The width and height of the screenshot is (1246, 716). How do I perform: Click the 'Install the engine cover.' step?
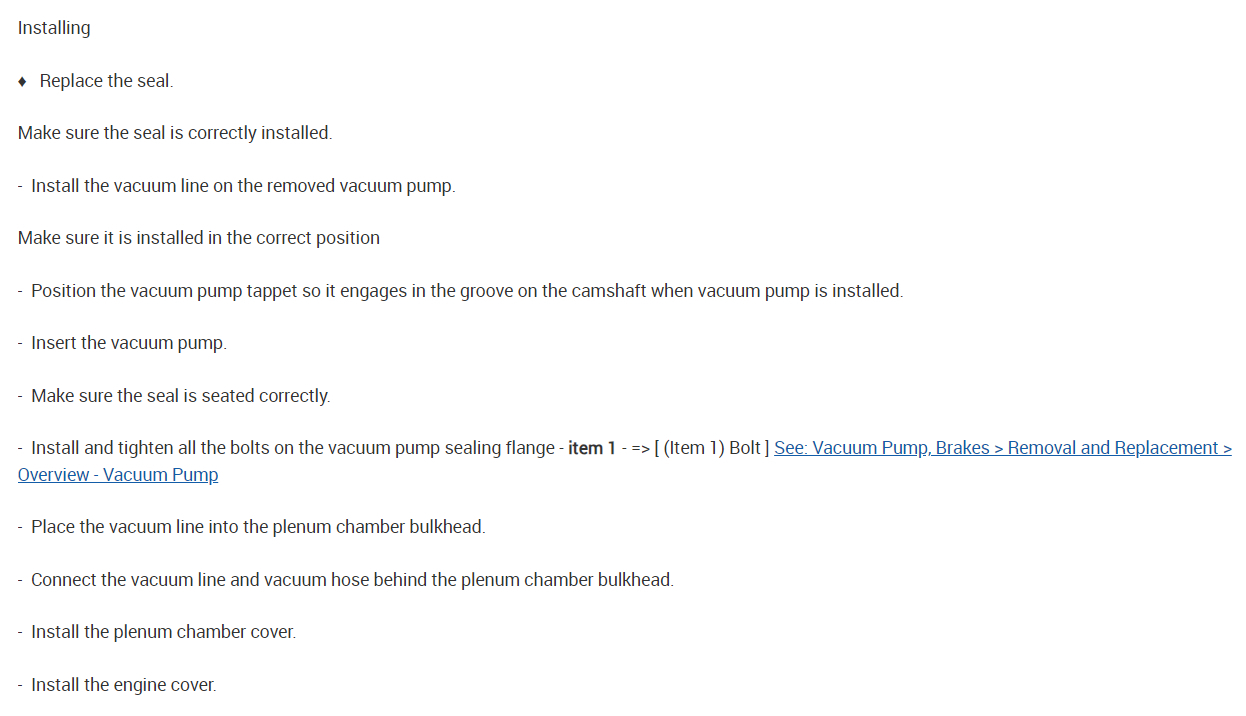[123, 685]
